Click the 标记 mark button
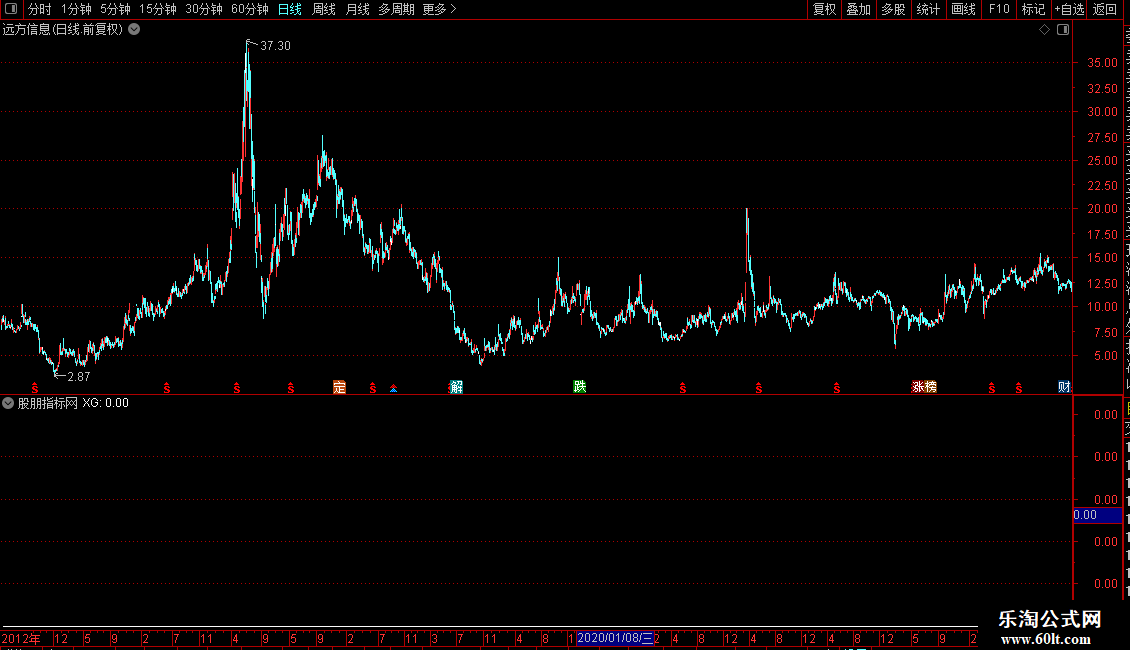This screenshot has height=650, width=1130. tap(1033, 9)
